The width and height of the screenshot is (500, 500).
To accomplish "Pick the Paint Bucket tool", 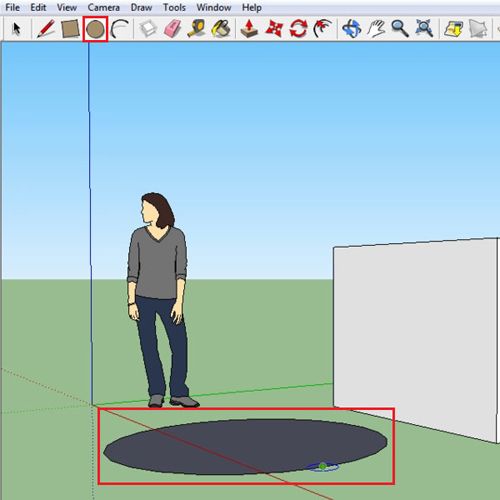I will coord(221,29).
